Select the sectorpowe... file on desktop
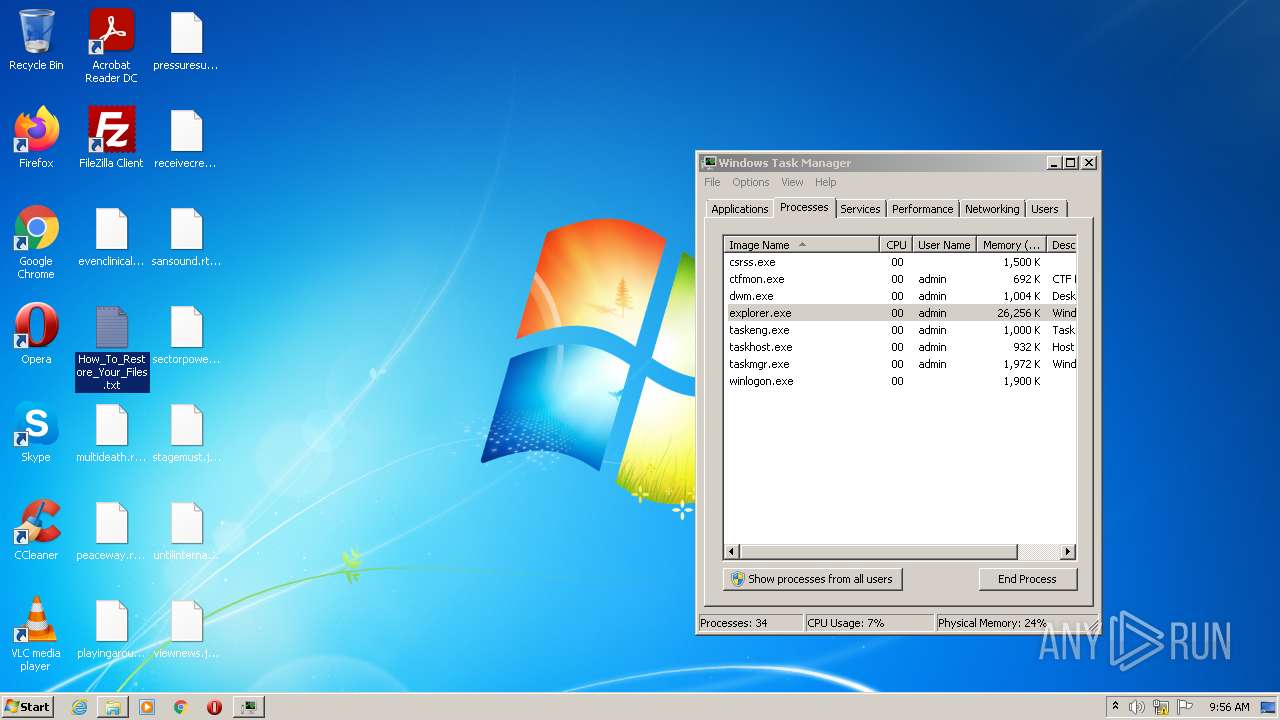Viewport: 1280px width, 720px height. click(186, 334)
